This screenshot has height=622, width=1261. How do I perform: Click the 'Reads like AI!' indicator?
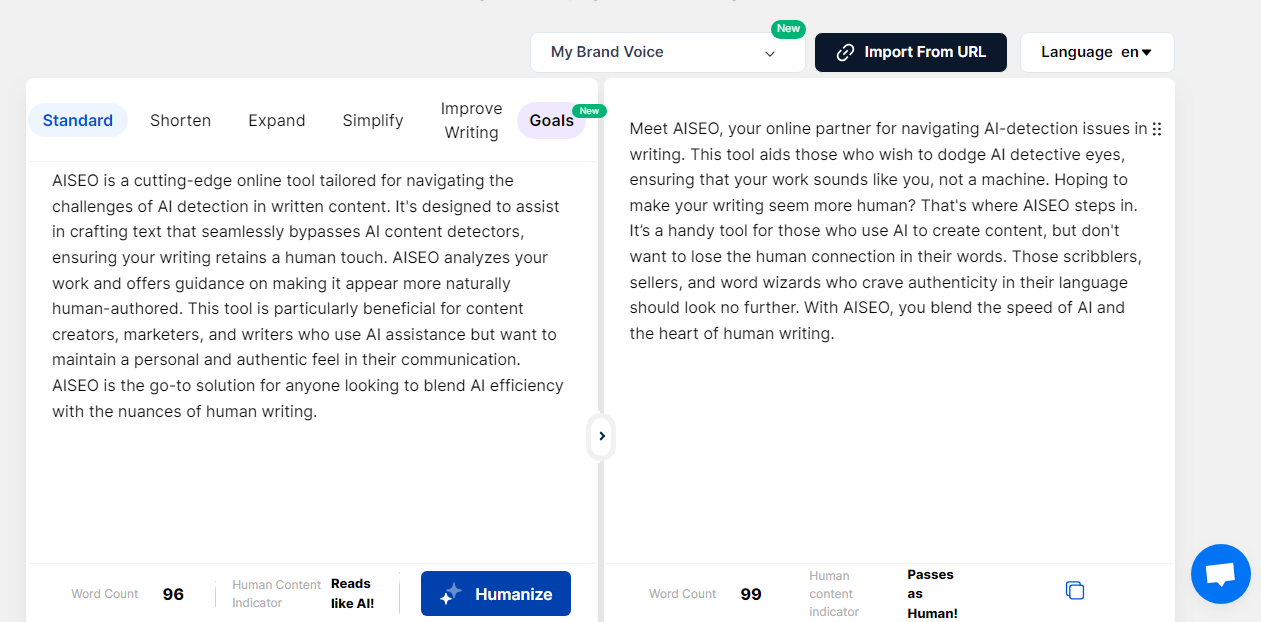(352, 593)
